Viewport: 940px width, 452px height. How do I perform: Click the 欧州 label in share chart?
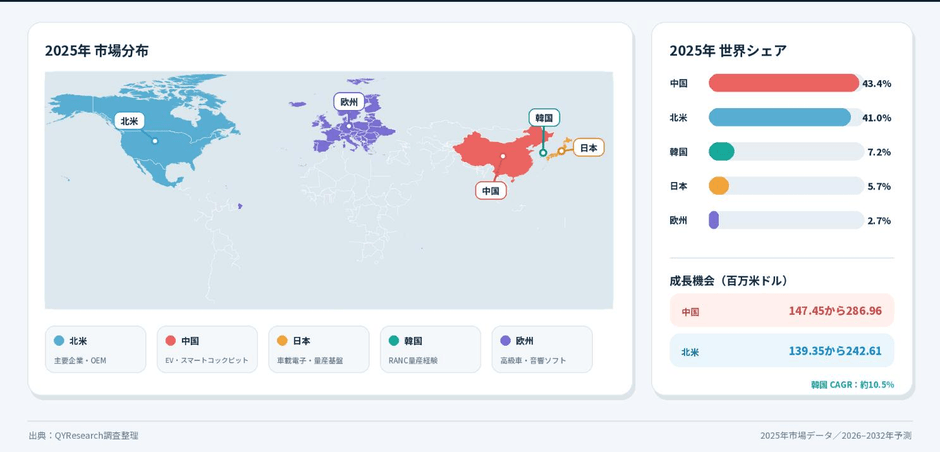[x=679, y=221]
